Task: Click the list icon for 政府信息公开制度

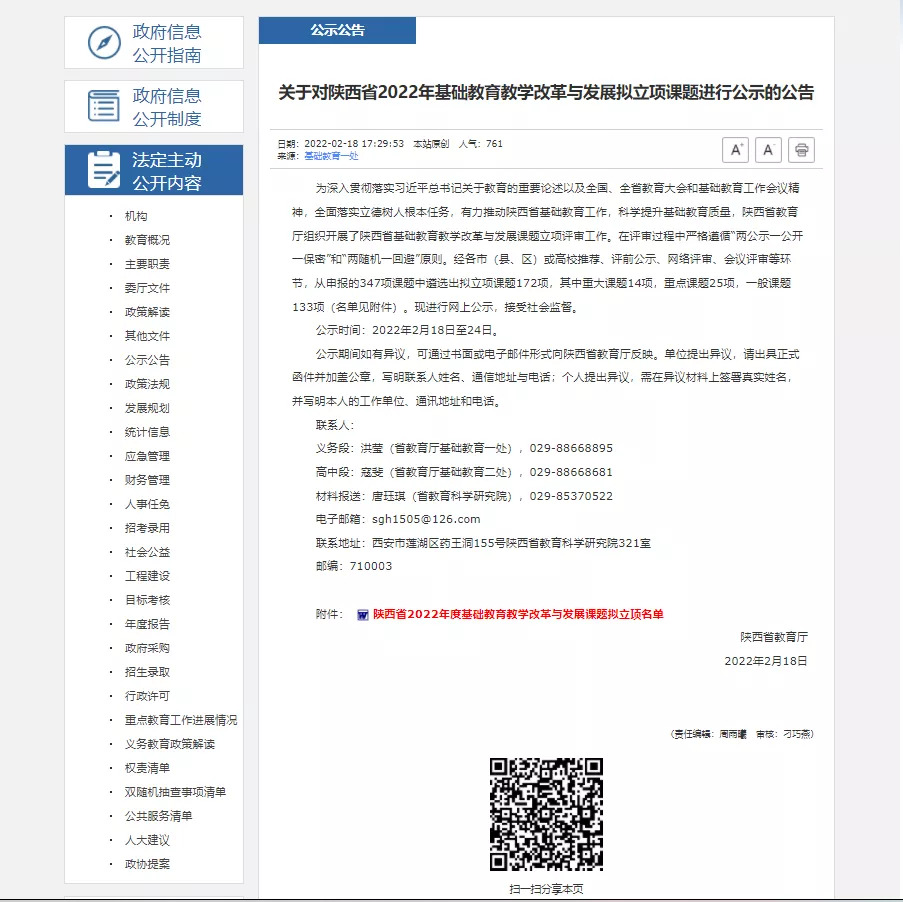Action: (104, 106)
